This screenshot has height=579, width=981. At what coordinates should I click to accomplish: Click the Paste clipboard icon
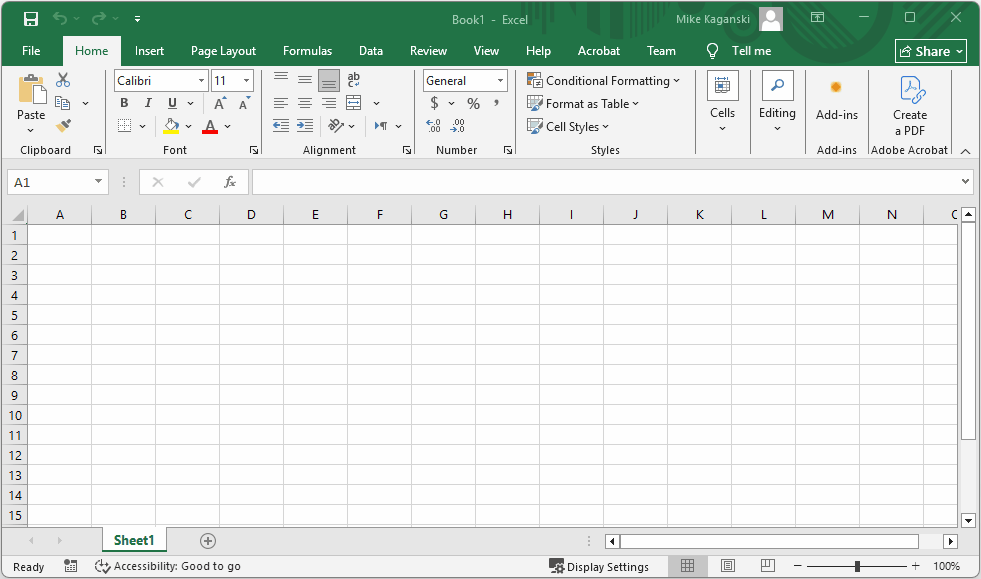[31, 89]
